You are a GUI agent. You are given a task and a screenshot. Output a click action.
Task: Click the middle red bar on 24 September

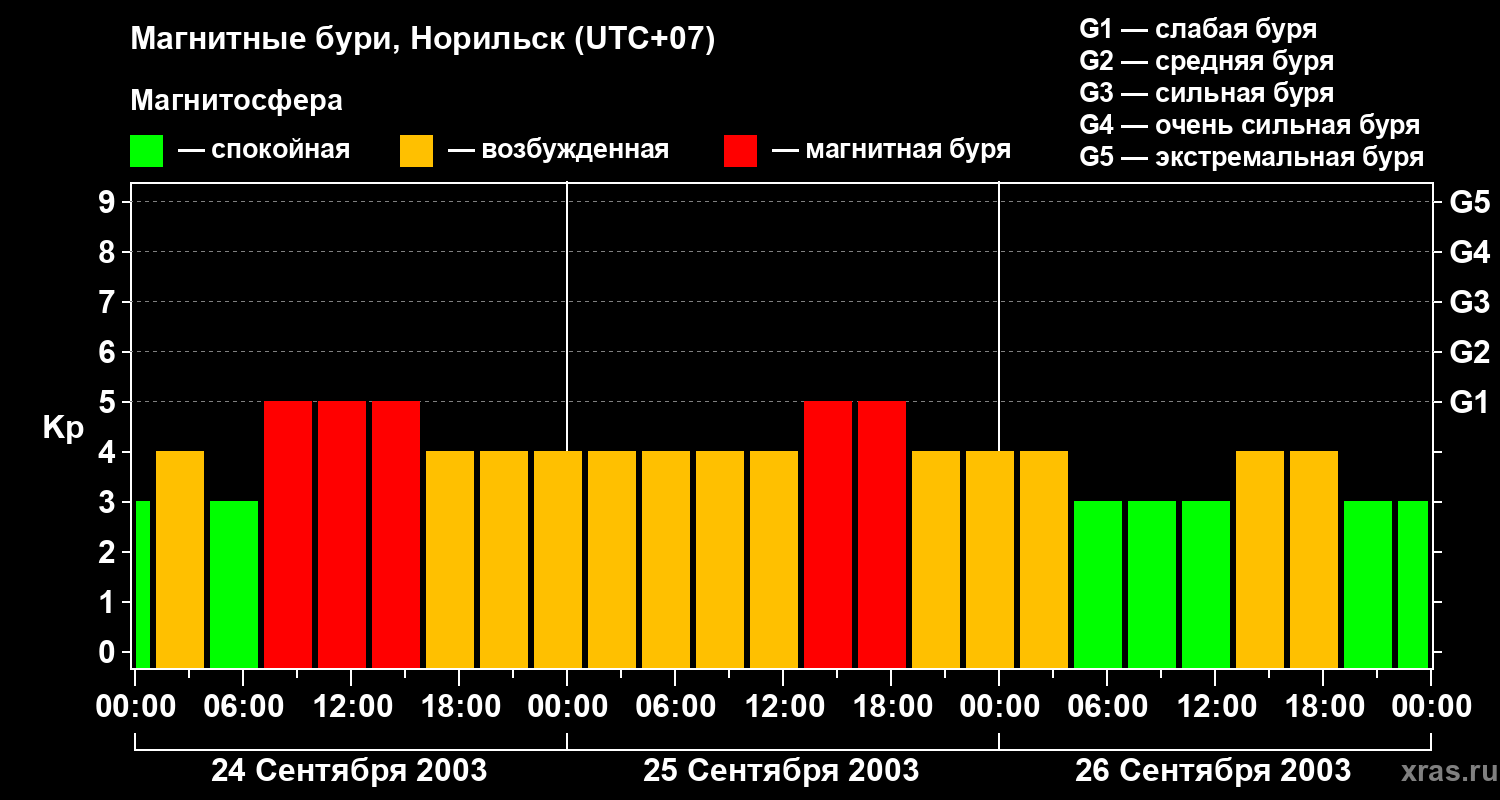342,534
